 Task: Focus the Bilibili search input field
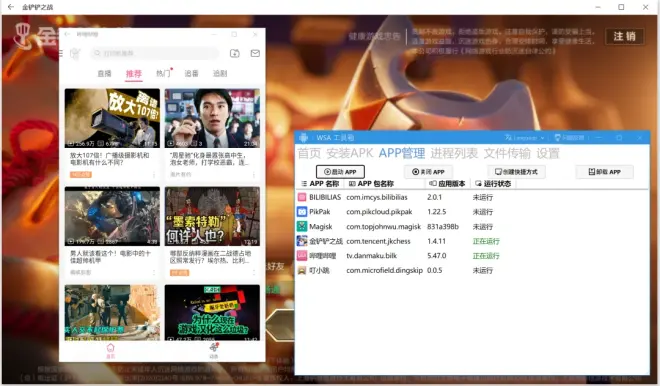pos(154,53)
